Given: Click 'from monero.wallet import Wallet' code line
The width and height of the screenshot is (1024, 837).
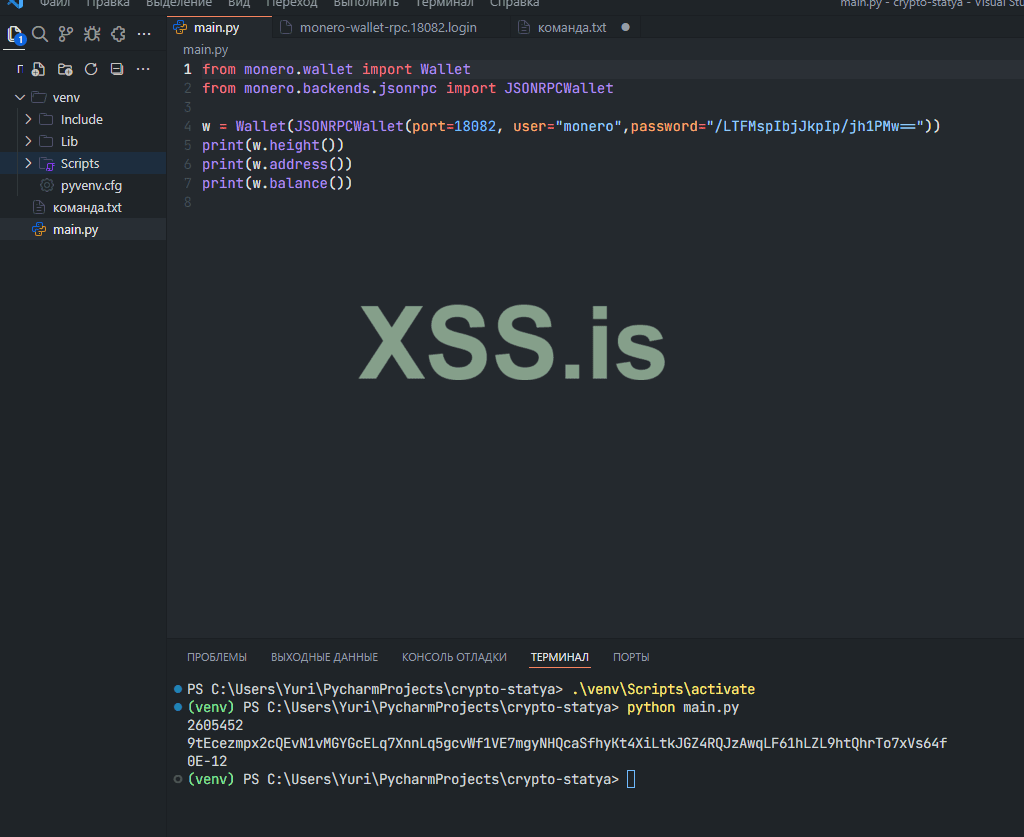Looking at the screenshot, I should click(336, 69).
